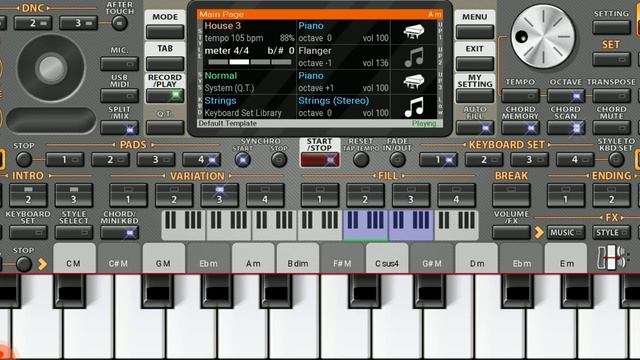
Task: Click Start/Stop playback button
Action: click(320, 160)
